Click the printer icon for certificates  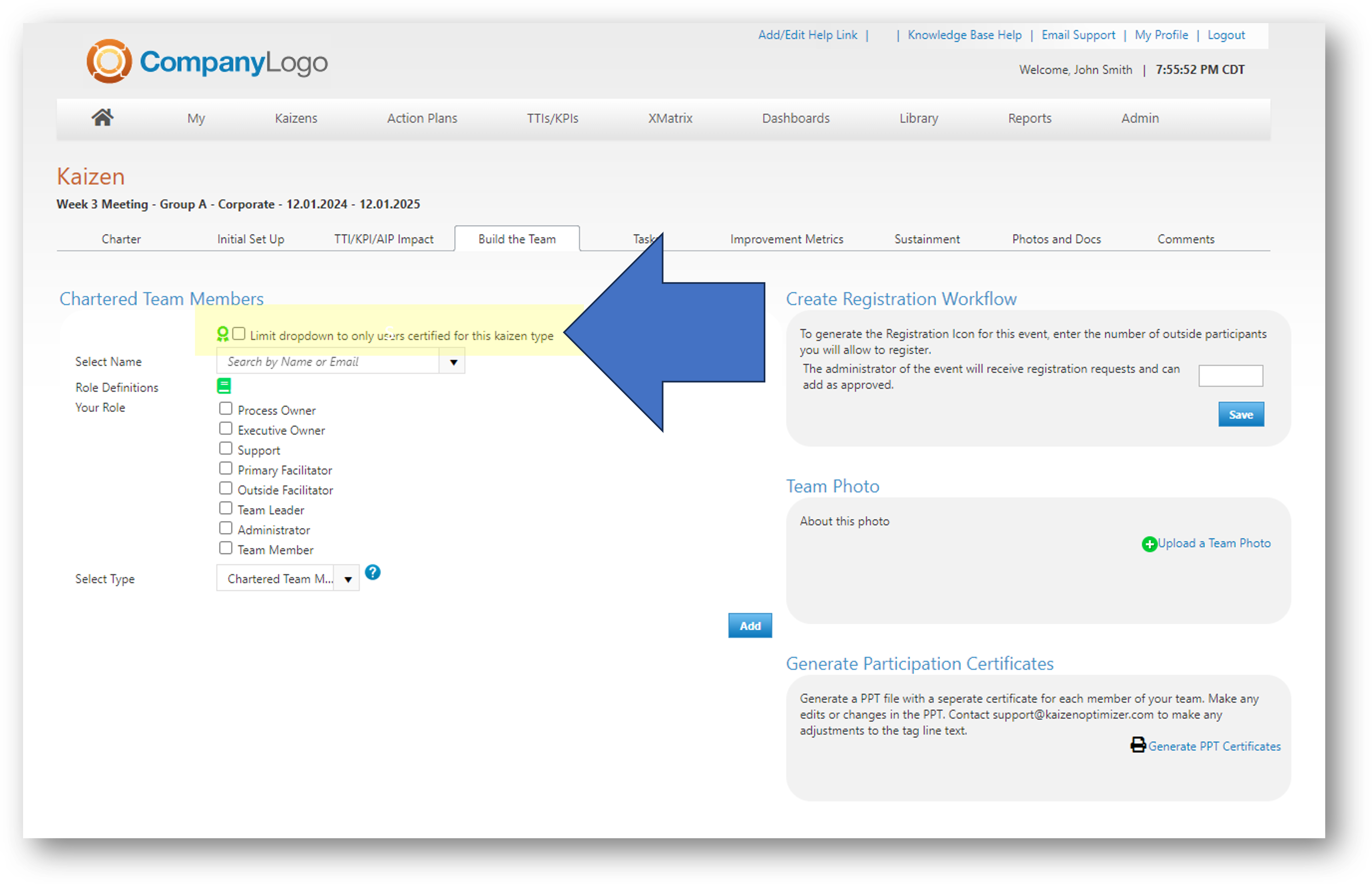click(x=1138, y=745)
